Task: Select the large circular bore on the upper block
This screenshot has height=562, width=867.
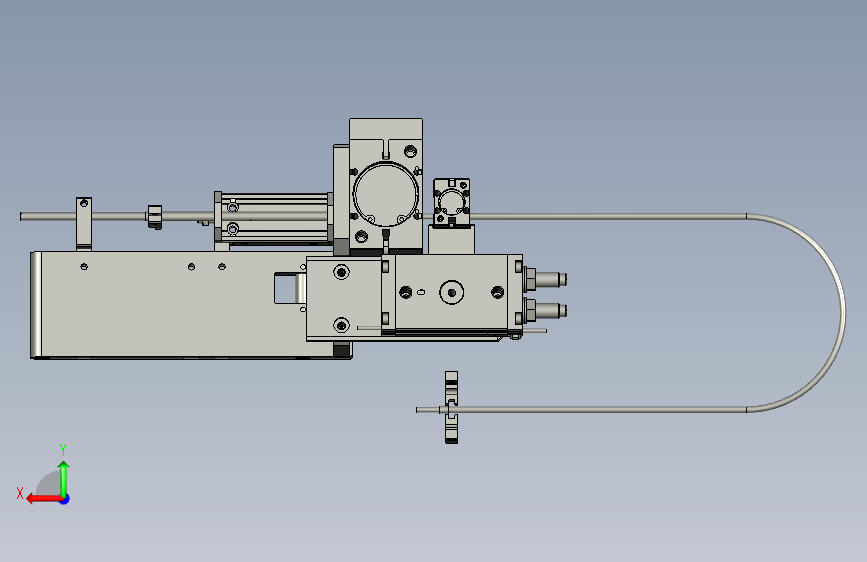Action: click(x=386, y=194)
